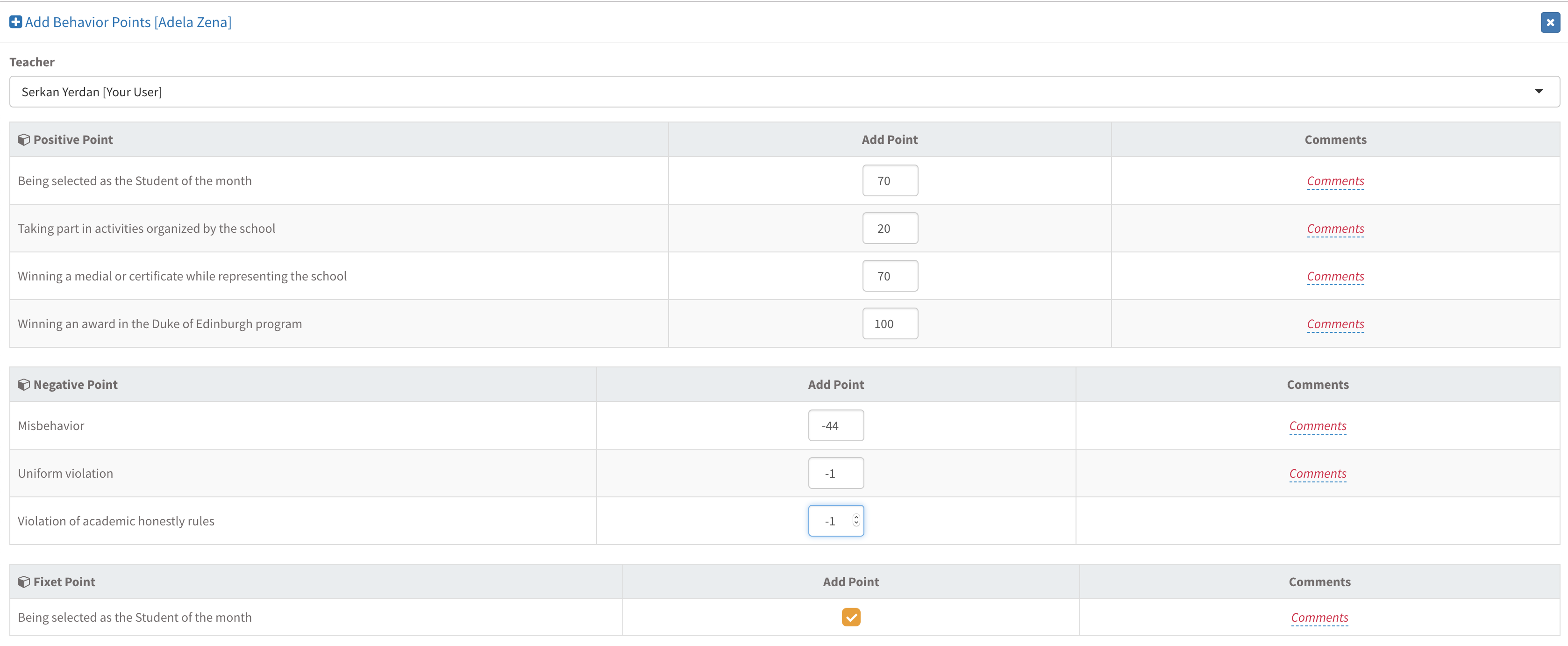Viewport: 1568px width, 646px height.
Task: Uncheck the Fixet Point Student of month checkbox
Action: coord(851,617)
